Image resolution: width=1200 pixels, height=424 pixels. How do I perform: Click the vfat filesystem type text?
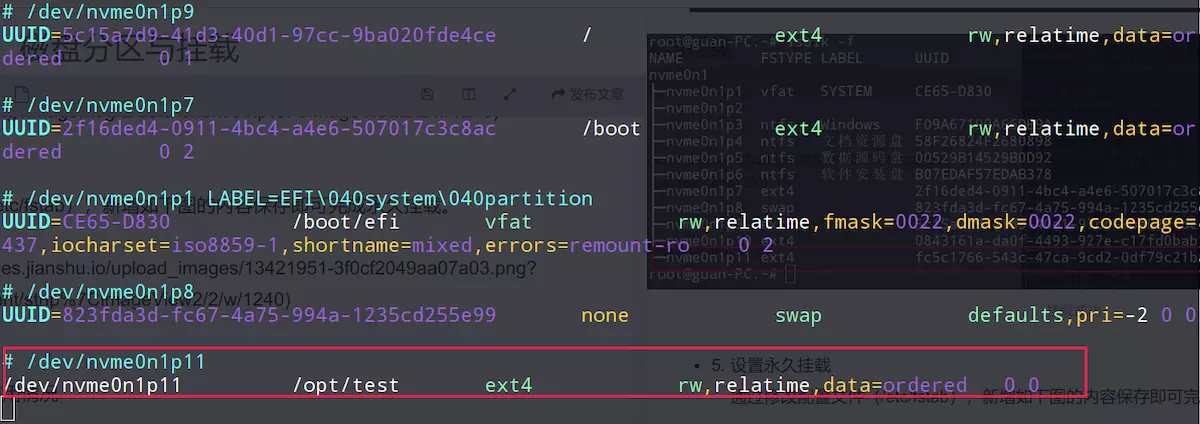click(508, 221)
